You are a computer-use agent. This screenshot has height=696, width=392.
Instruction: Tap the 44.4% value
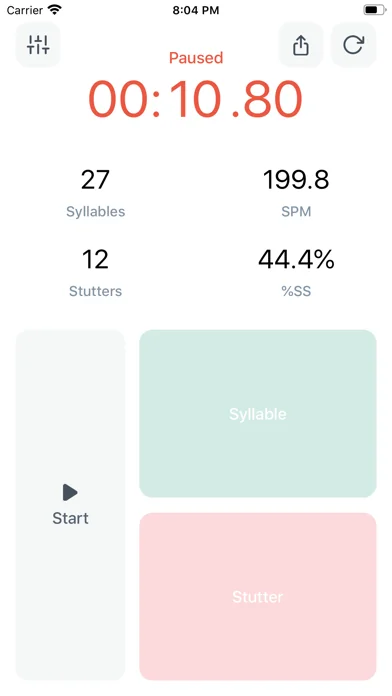click(296, 260)
